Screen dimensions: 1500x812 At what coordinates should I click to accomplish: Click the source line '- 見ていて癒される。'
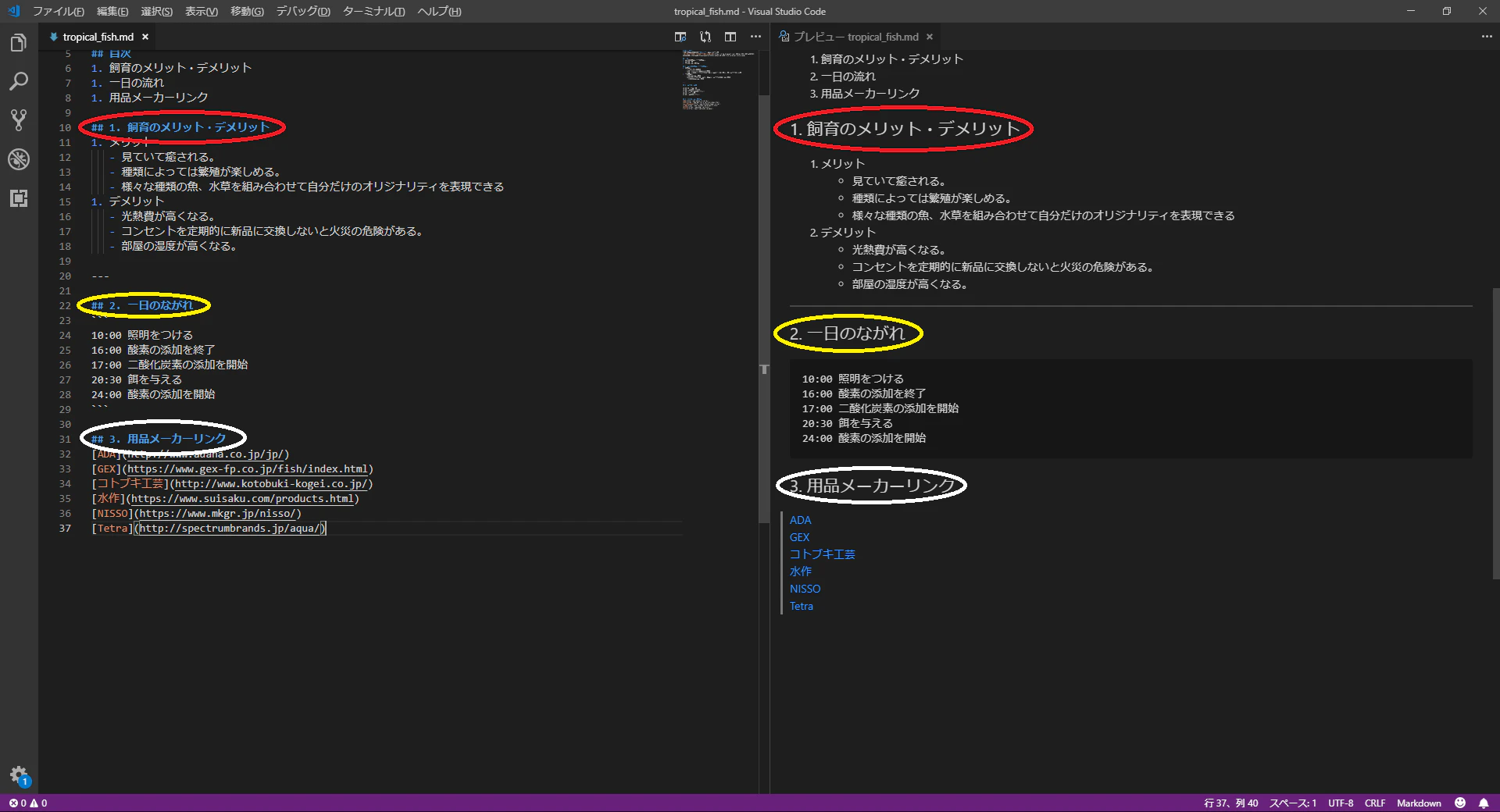162,158
